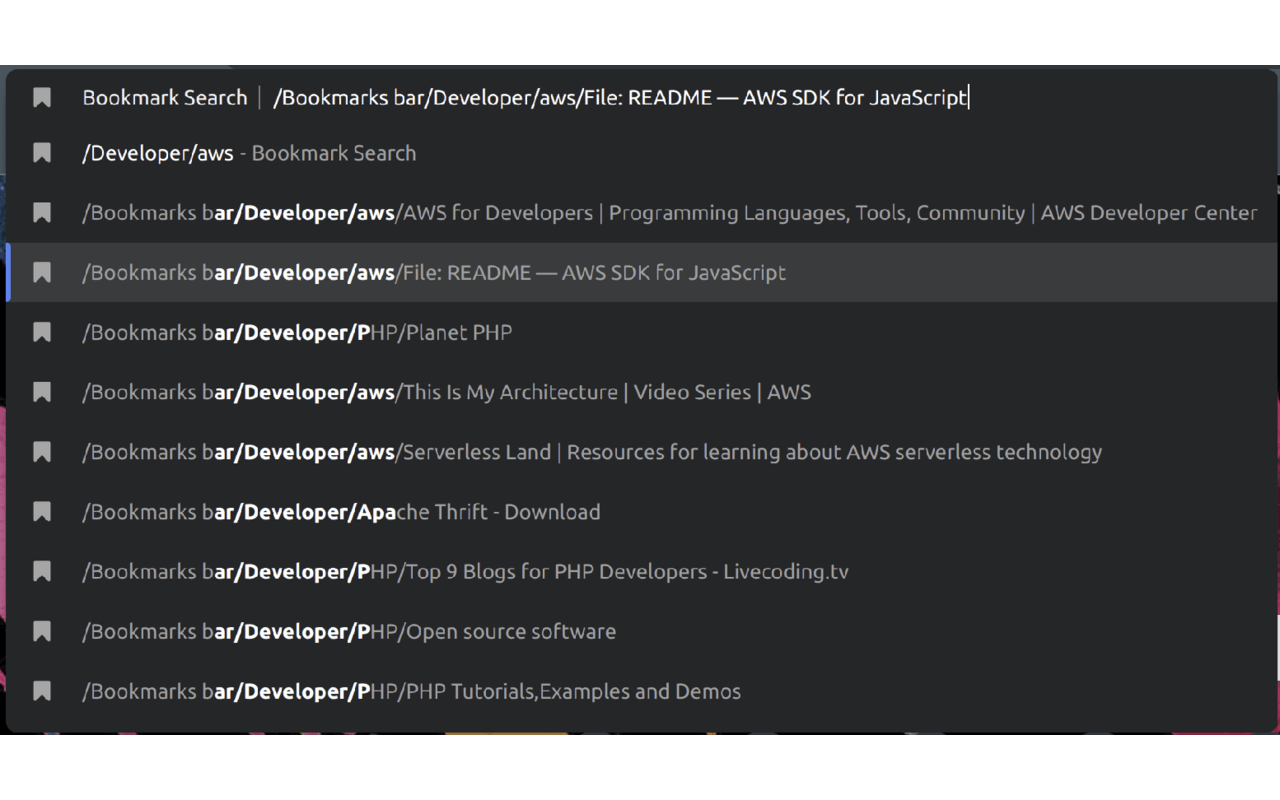Open the "Serverless Land" serverless technology bookmark
The image size is (1280, 800).
(x=590, y=451)
